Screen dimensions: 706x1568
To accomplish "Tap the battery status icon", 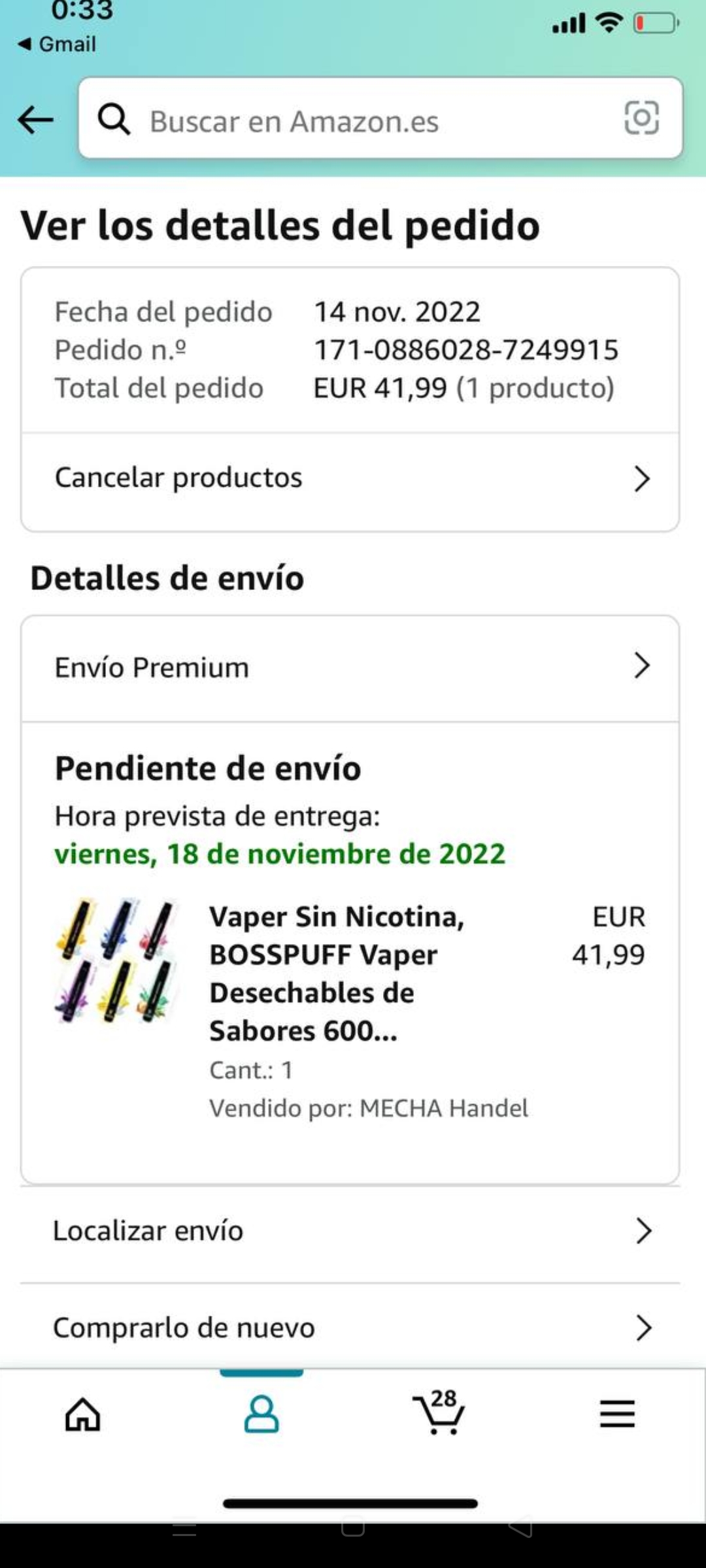I will [x=656, y=24].
